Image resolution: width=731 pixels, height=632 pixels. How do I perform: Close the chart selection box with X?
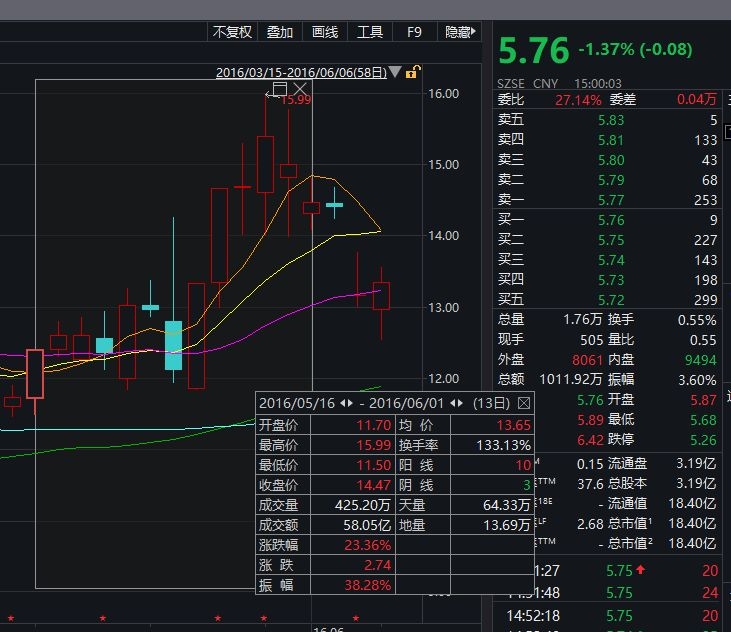pyautogui.click(x=300, y=90)
